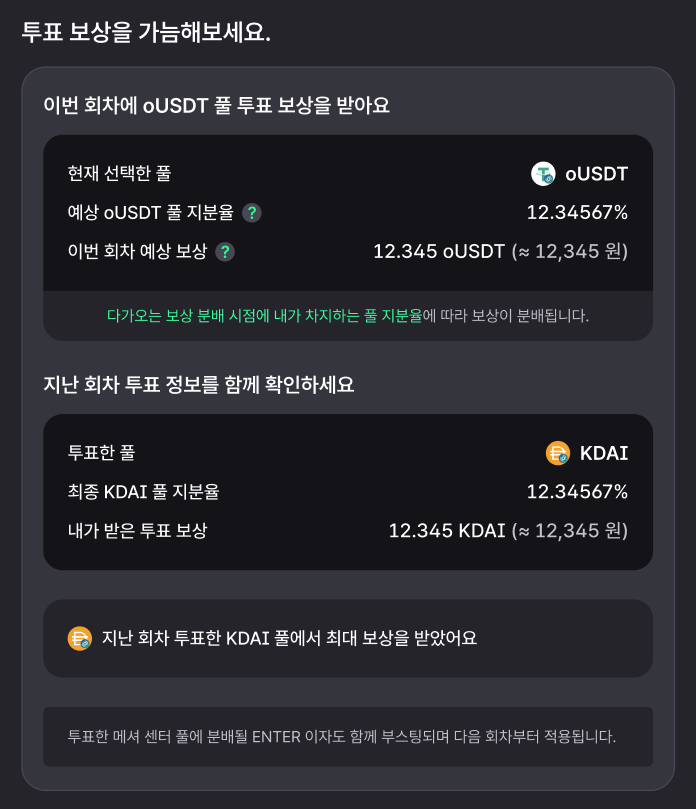Select the oUSDT pool name label
The width and height of the screenshot is (696, 809).
[x=596, y=174]
